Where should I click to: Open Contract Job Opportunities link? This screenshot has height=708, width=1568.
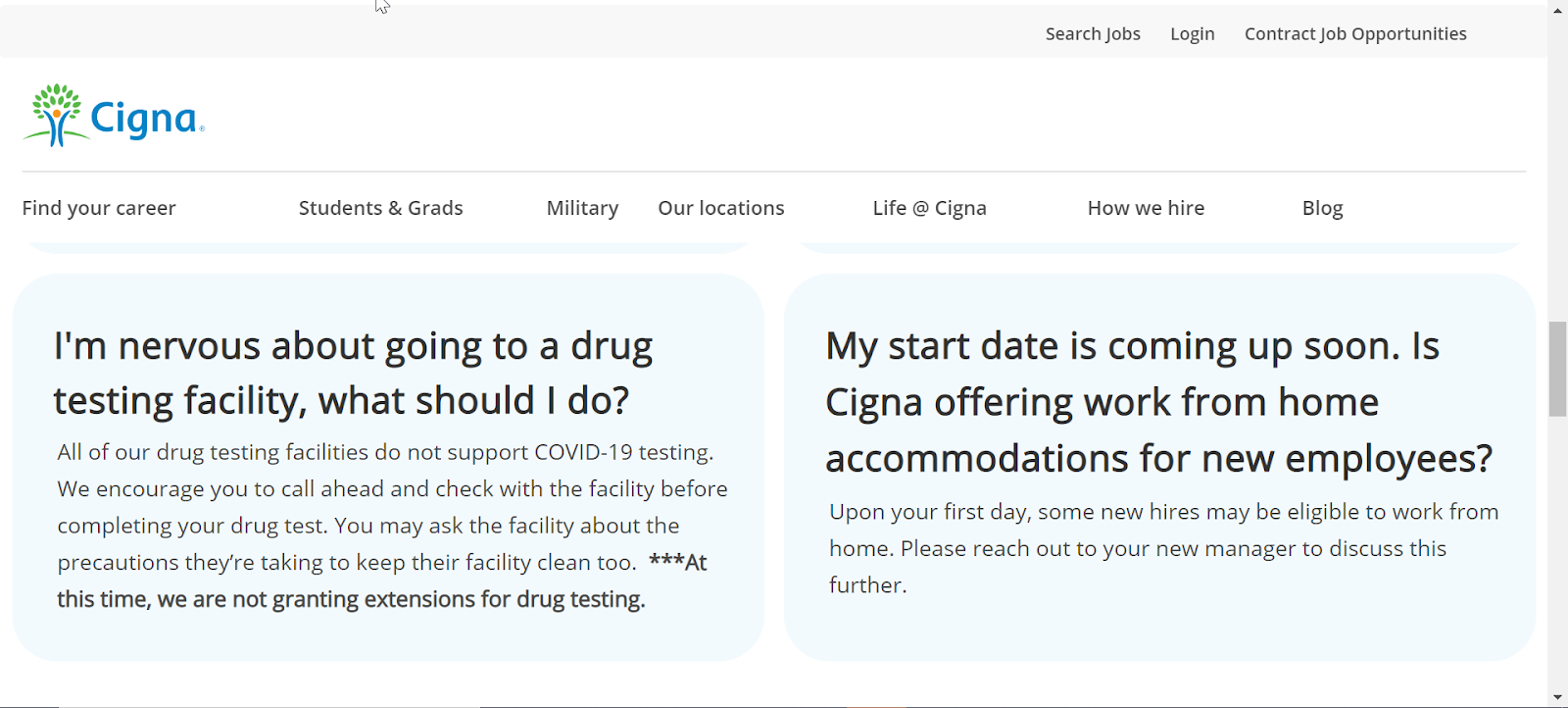(x=1355, y=34)
